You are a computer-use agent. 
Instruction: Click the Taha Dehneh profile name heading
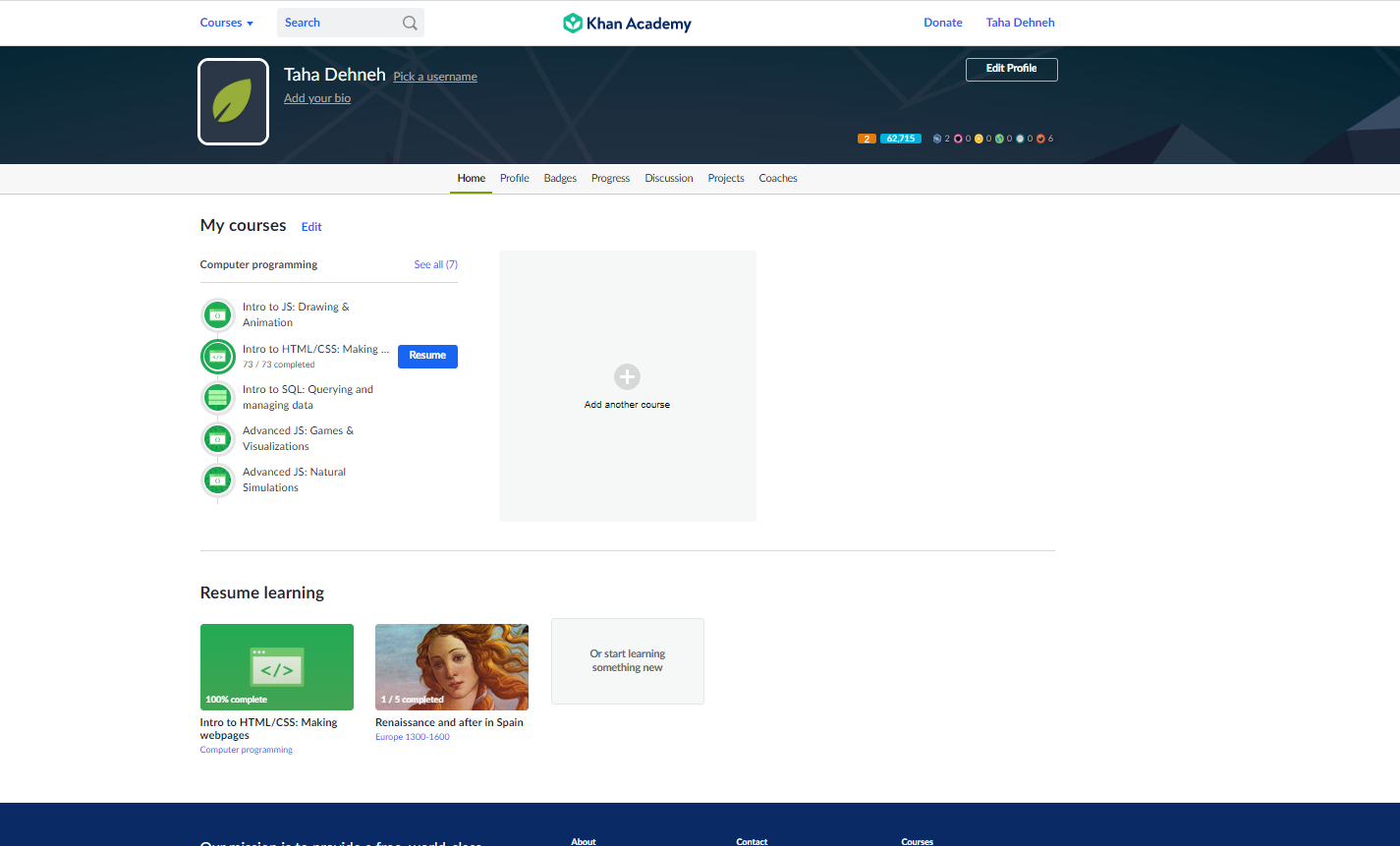click(x=335, y=75)
